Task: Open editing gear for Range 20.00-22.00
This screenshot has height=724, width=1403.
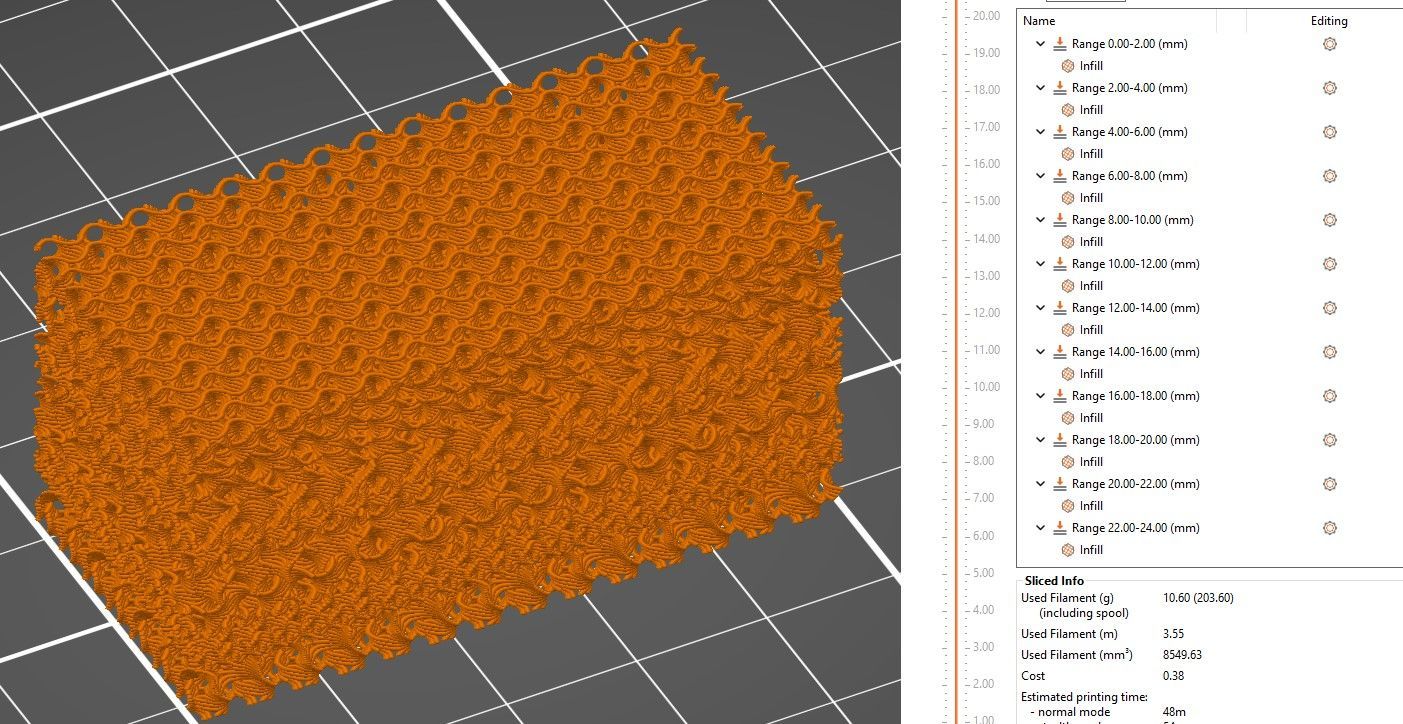Action: [1329, 484]
